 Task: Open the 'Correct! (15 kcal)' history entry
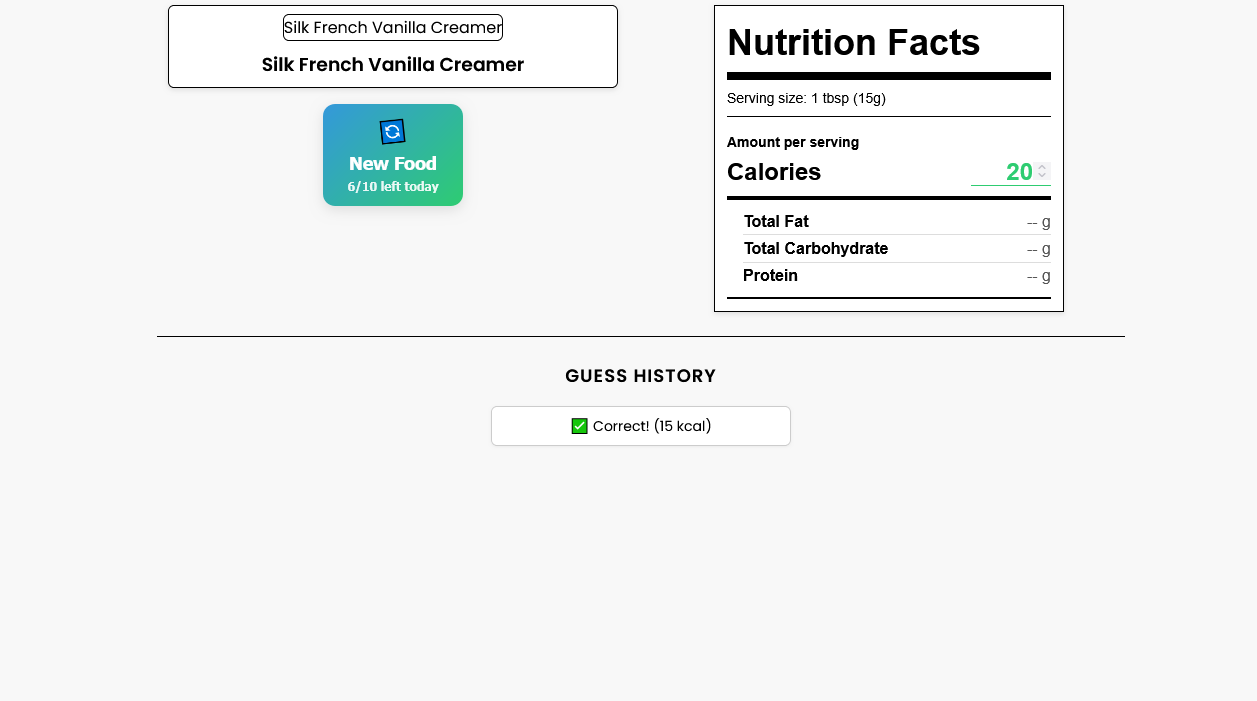[x=641, y=426]
